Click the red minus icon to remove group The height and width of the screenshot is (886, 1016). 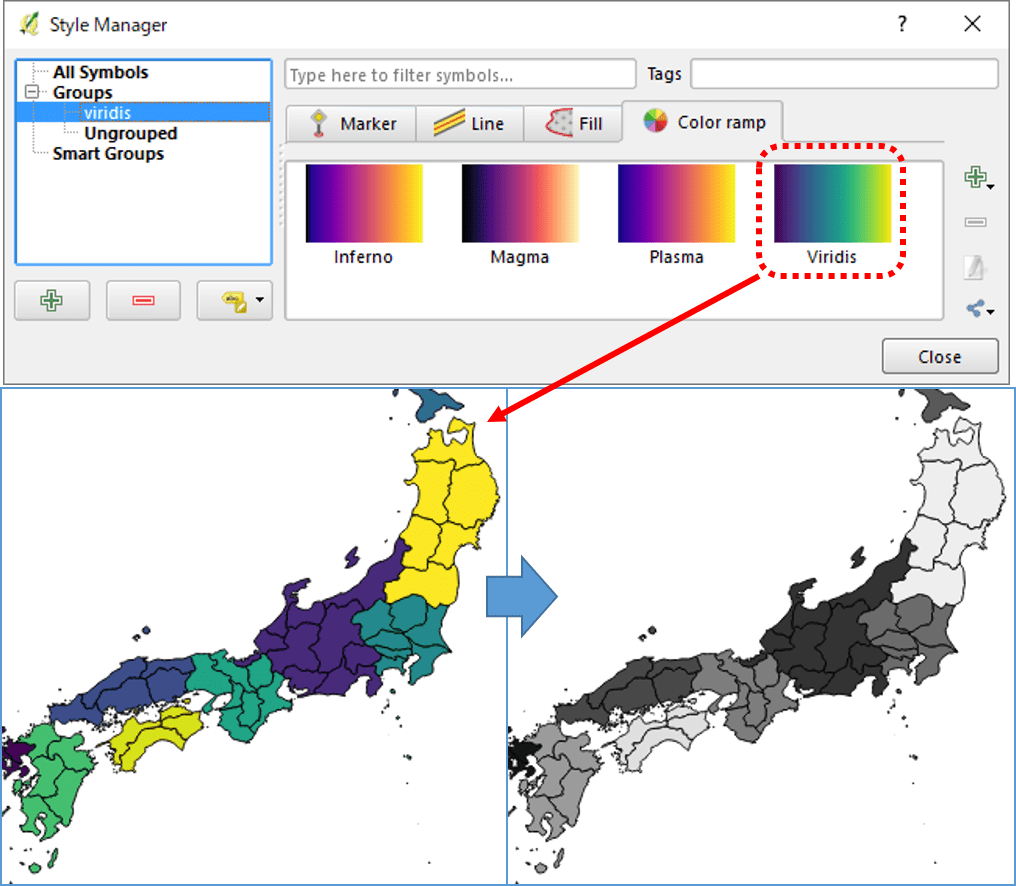143,300
